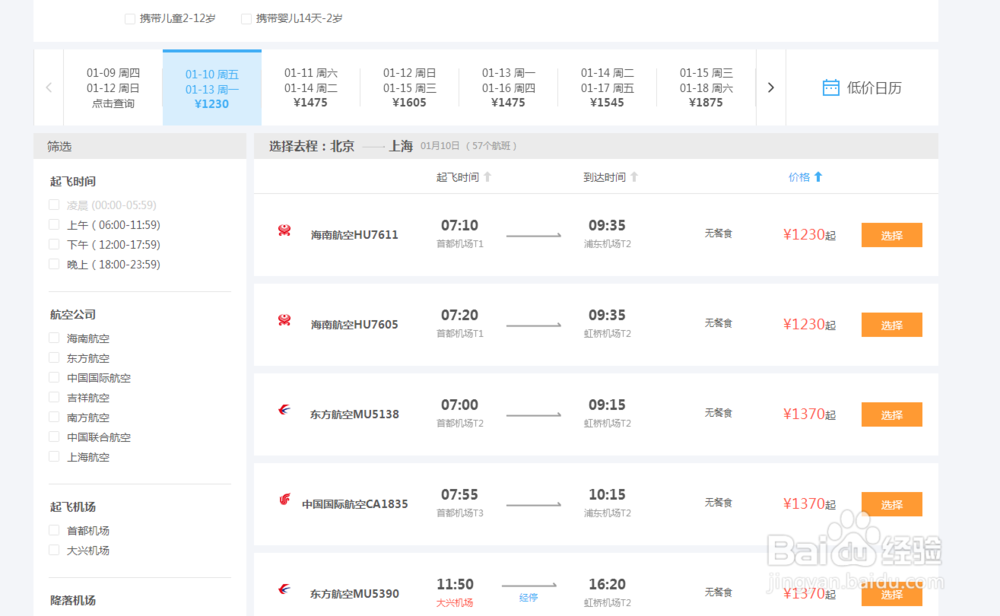Switch to 01-14 周二 ¥1545 date tab

(607, 87)
